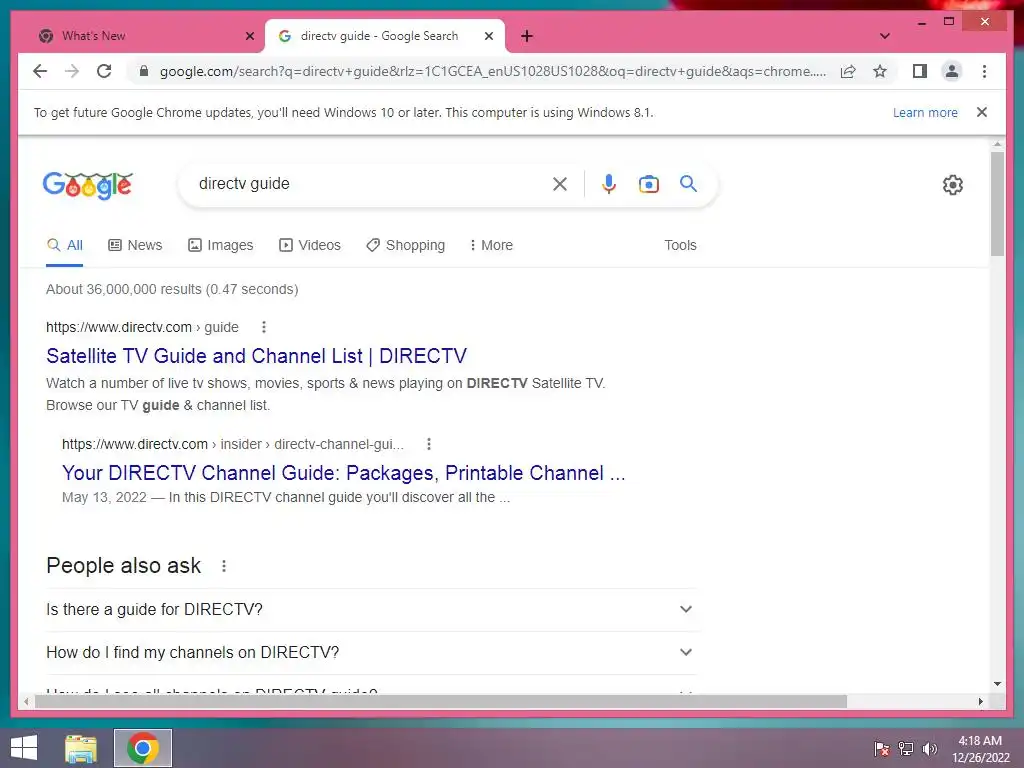1024x768 pixels.
Task: Click Learn more about Chrome updates
Action: tap(925, 112)
